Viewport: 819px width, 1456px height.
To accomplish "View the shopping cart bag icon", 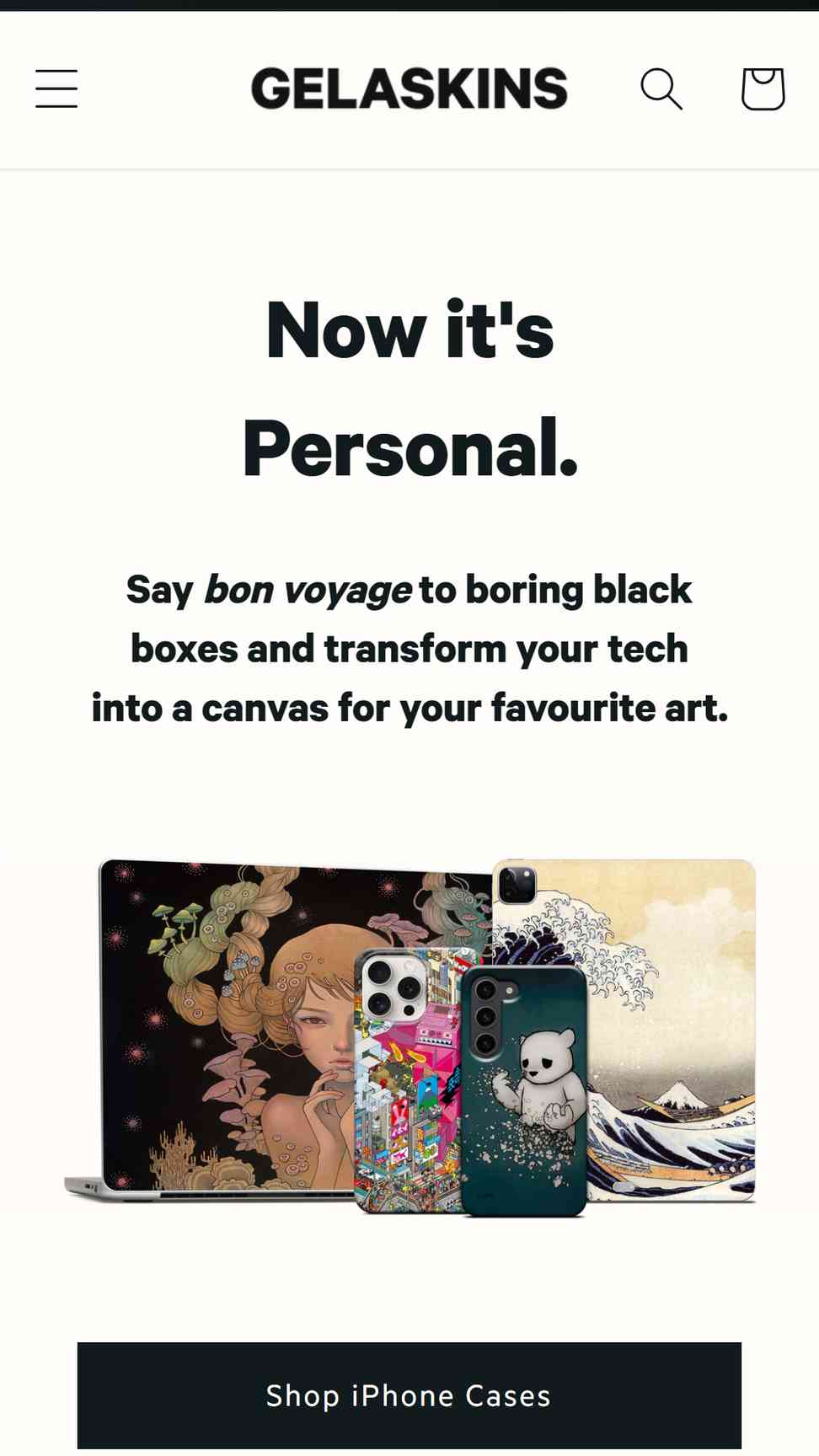I will (x=763, y=89).
